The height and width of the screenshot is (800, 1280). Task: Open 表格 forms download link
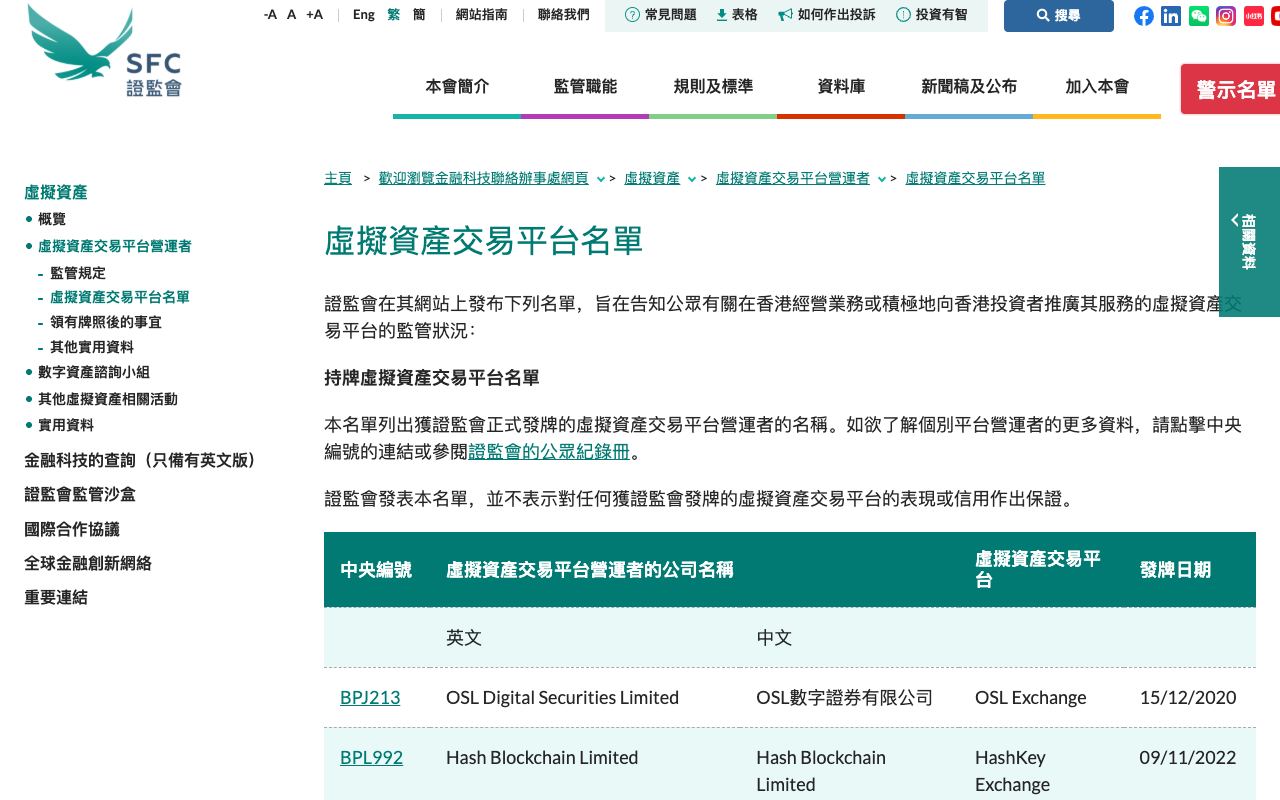point(737,15)
